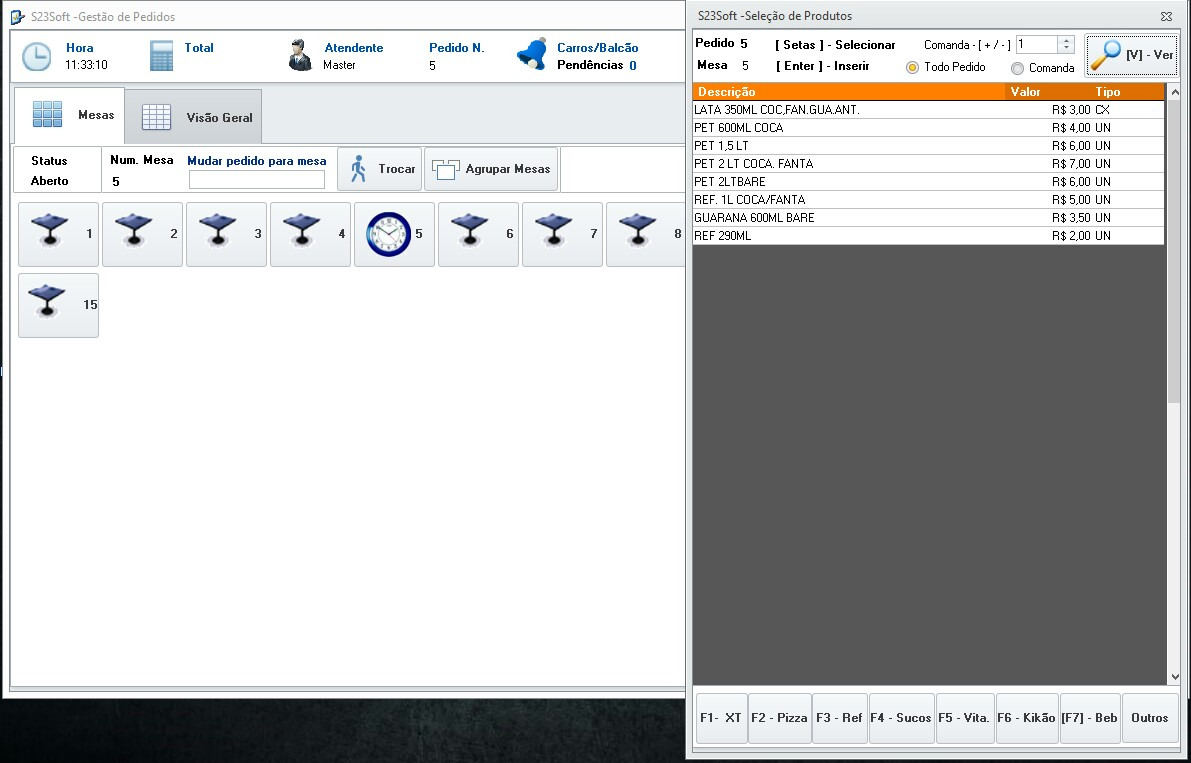Viewport: 1191px width, 763px height.
Task: Click the Mudar pedido para mesa field
Action: point(257,180)
